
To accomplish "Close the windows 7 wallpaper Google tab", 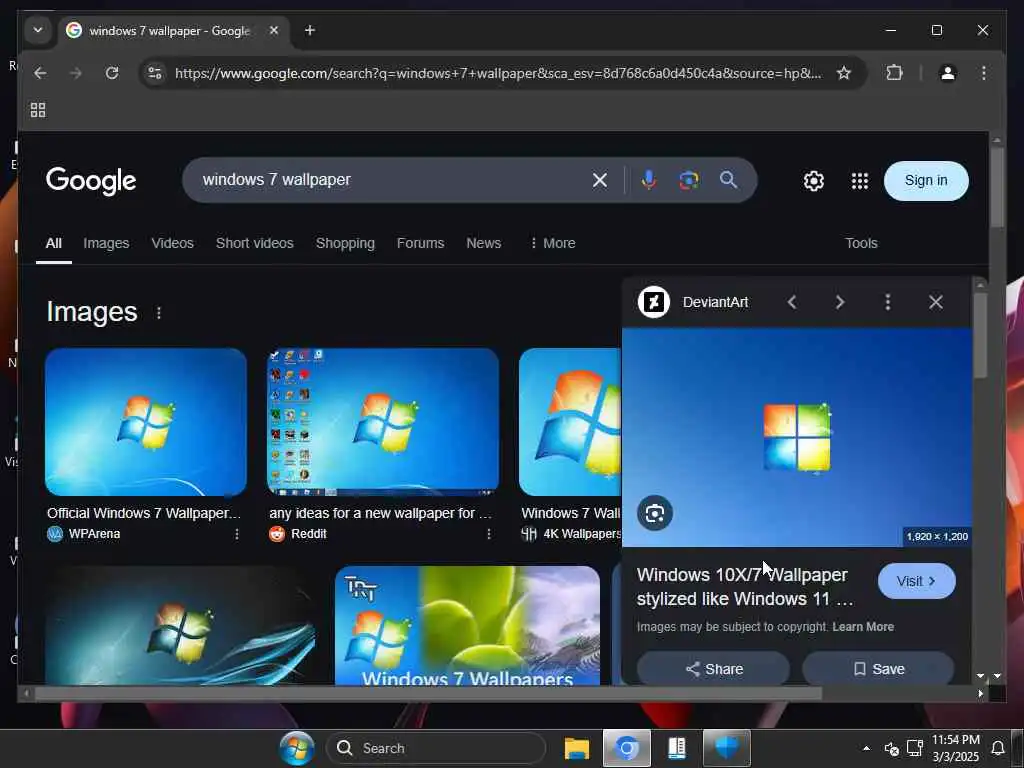I will pyautogui.click(x=274, y=30).
